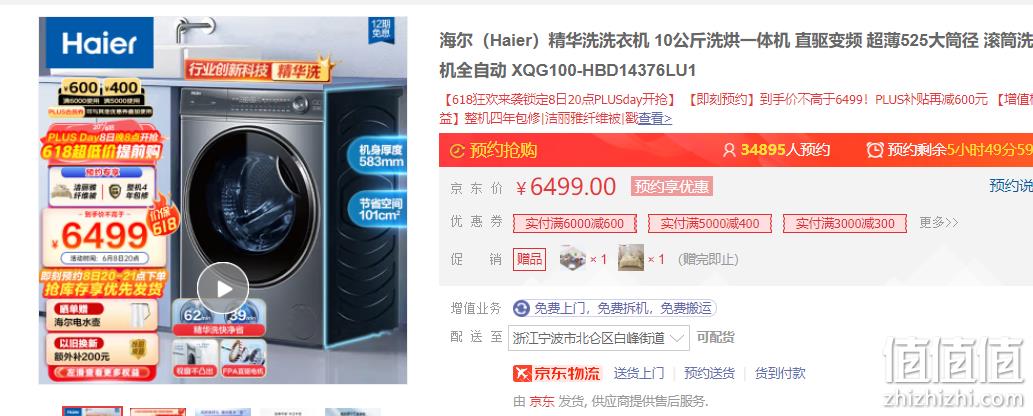Click the 预约享优惠 tag

pos(671,187)
